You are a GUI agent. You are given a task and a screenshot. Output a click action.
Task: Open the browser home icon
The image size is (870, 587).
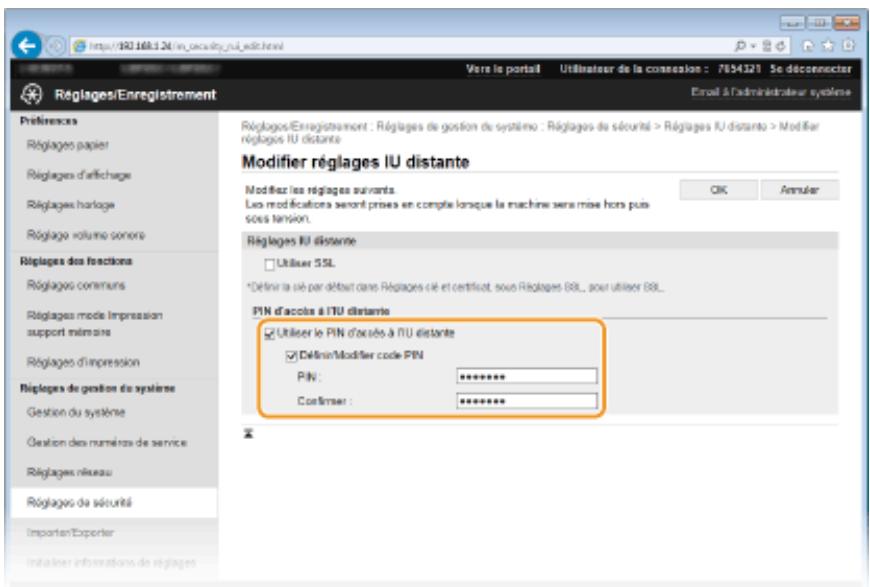pos(808,45)
